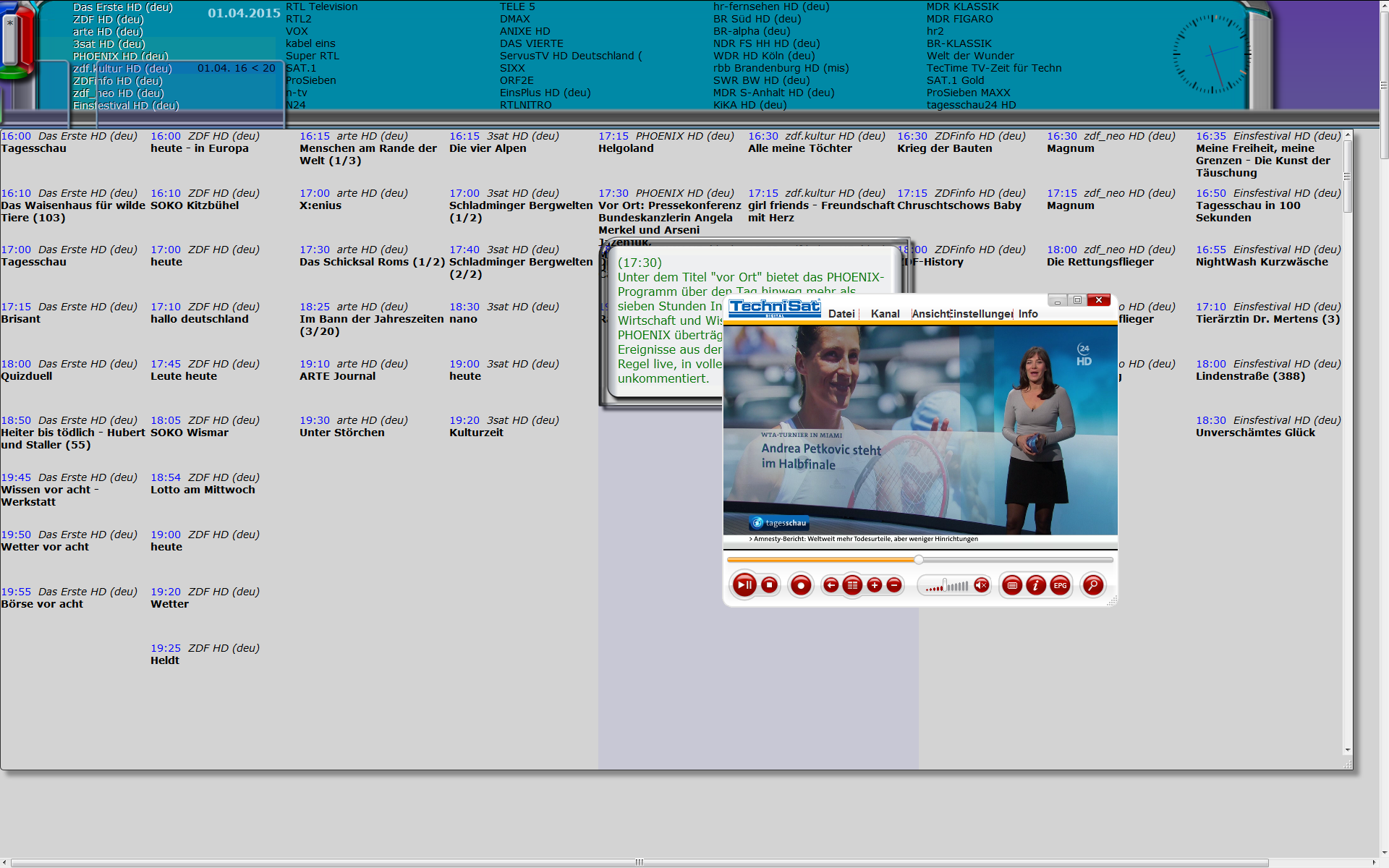Screen dimensions: 1389x868
Task: Click the 16:00 Tagesschau entry on Das Erste
Action: click(x=33, y=148)
